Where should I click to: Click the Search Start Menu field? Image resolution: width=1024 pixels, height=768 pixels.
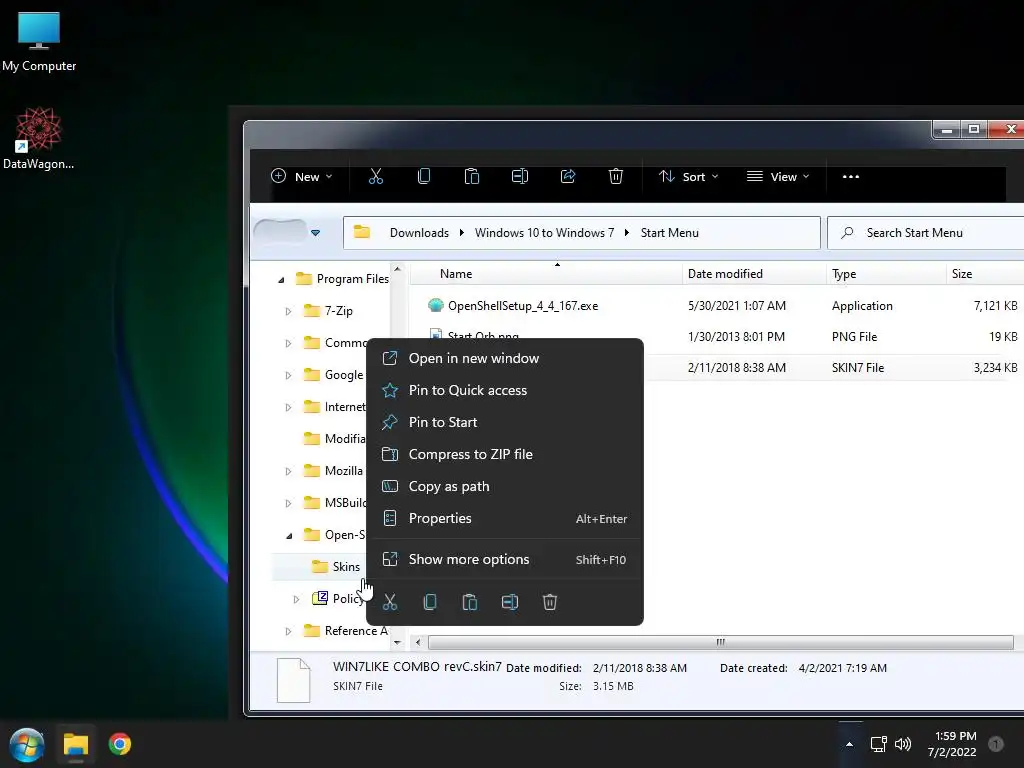tap(925, 232)
